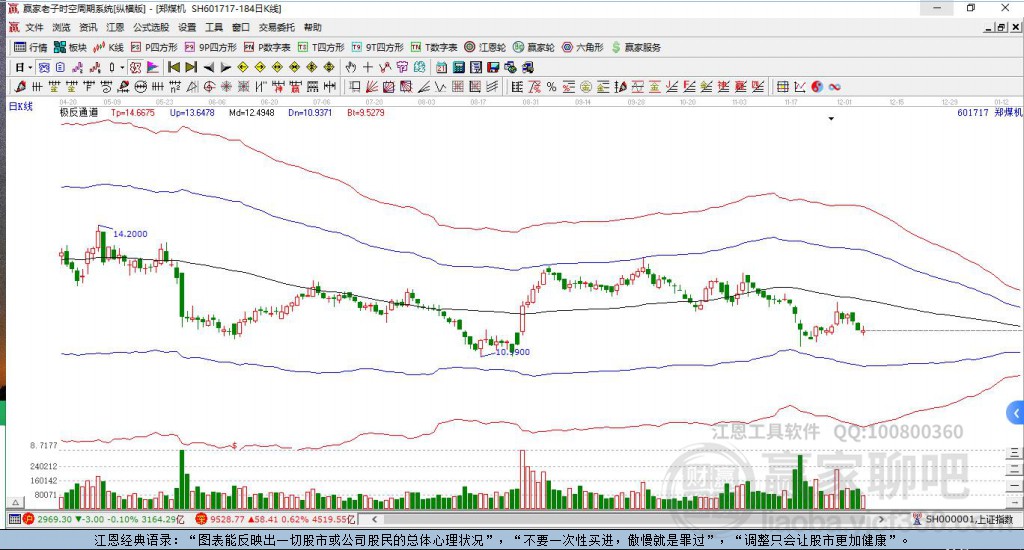Click the 14.2000 high price label

coord(131,234)
